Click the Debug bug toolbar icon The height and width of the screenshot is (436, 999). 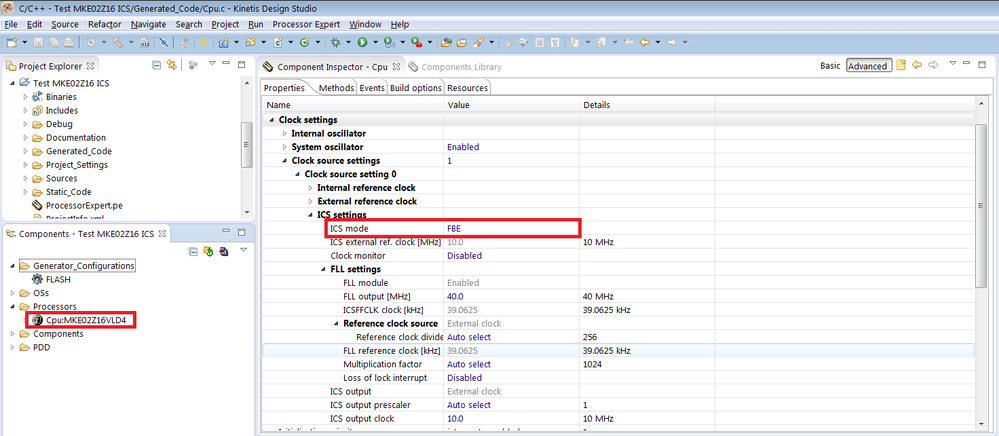[x=335, y=42]
